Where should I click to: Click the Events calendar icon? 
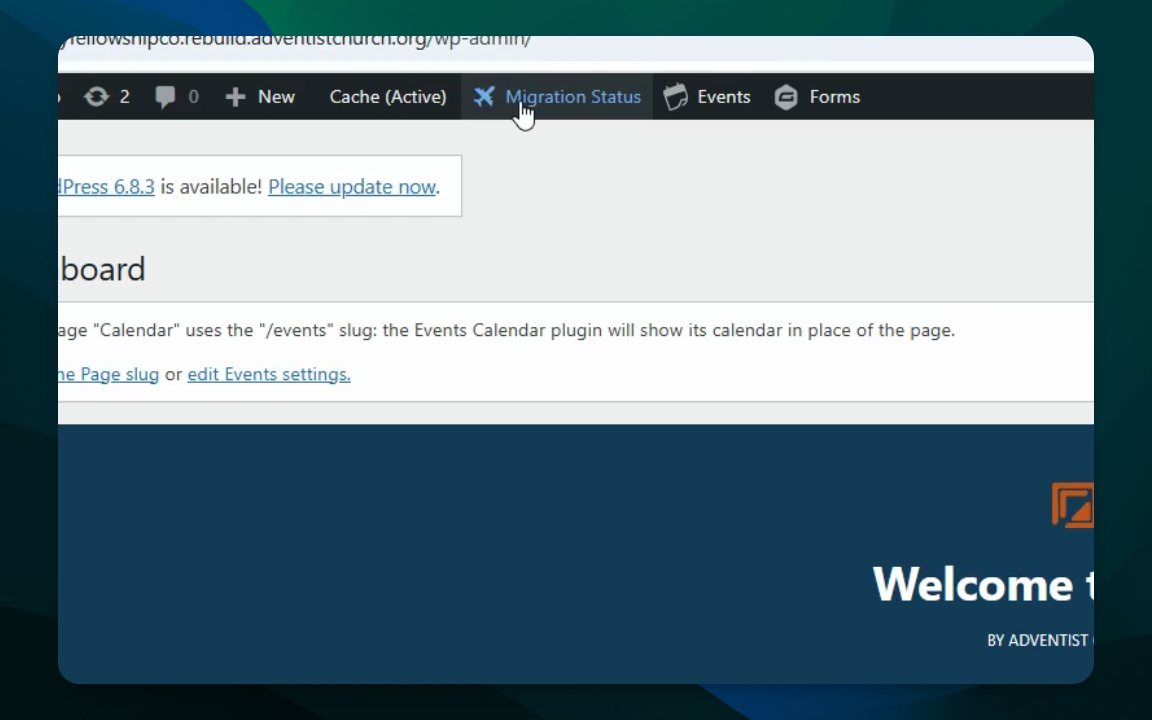coord(675,97)
